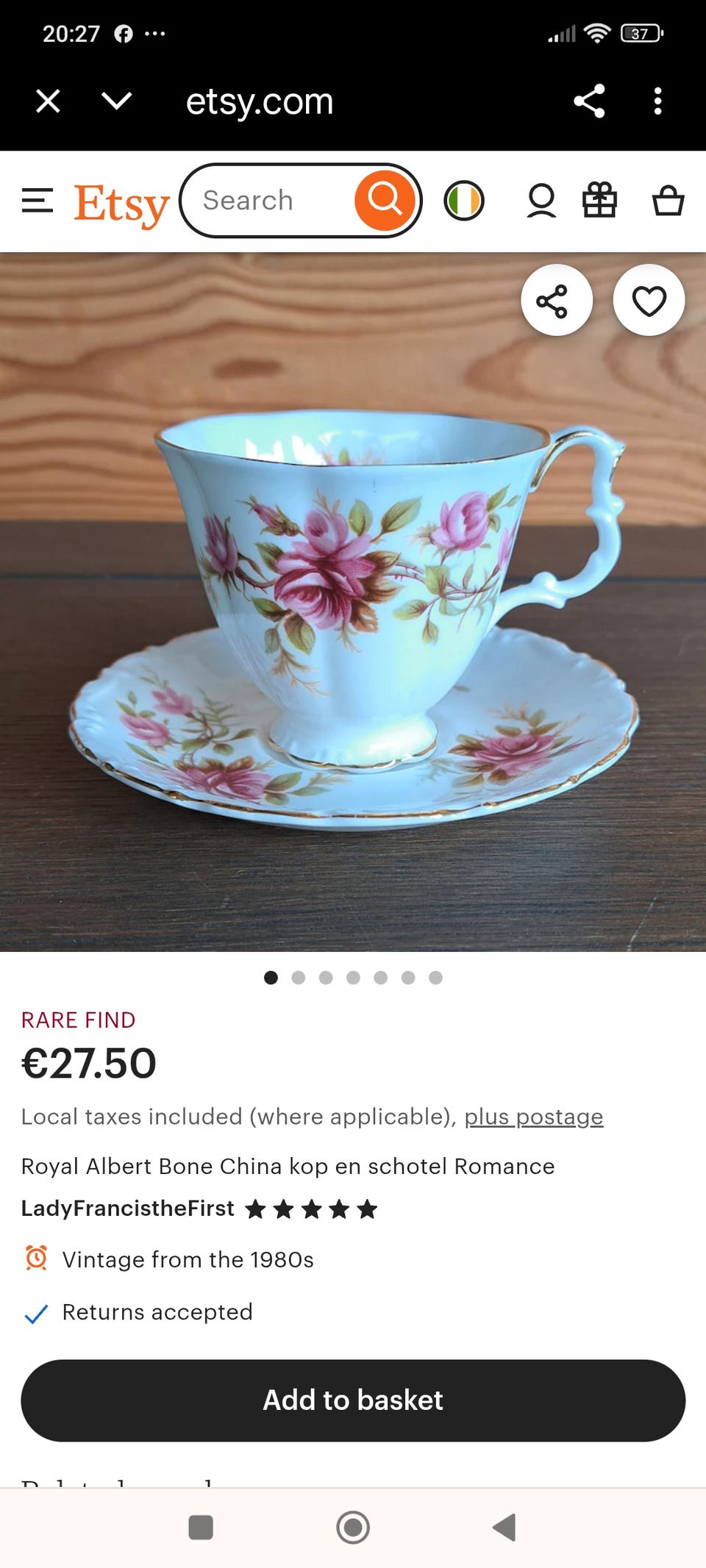Screen dimensions: 706x1568
Task: Open the browser three-dot overflow menu
Action: (657, 101)
